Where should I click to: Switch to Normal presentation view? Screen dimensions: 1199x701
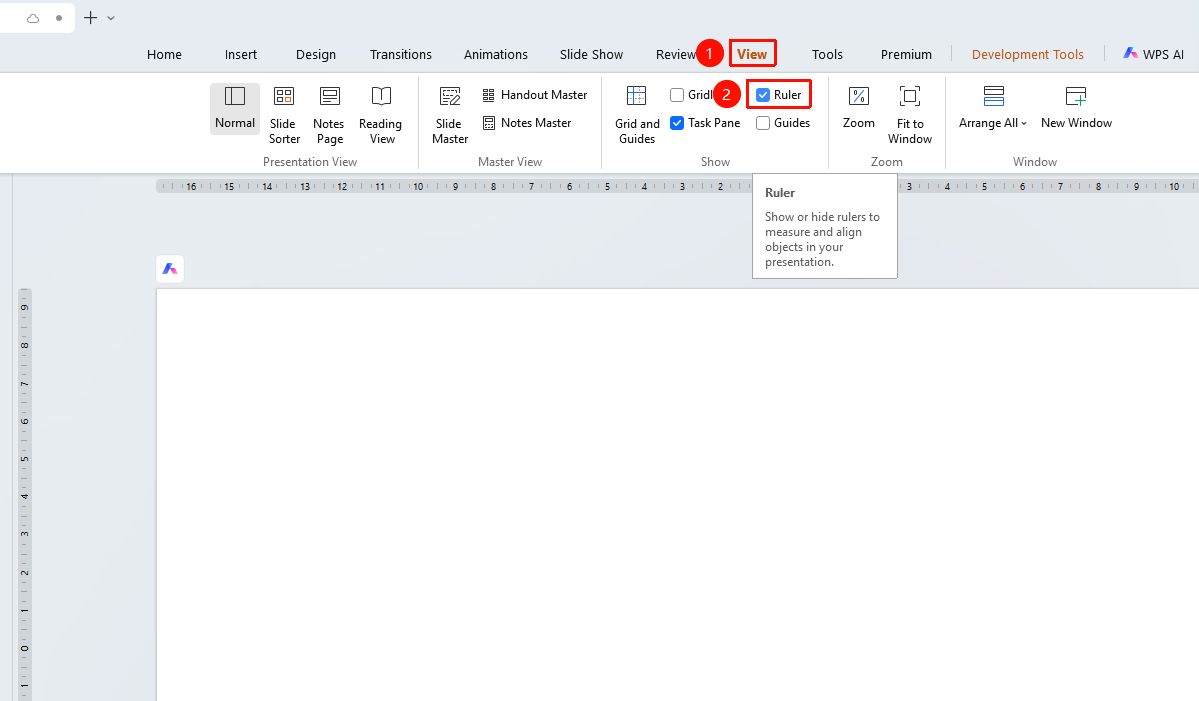click(235, 109)
